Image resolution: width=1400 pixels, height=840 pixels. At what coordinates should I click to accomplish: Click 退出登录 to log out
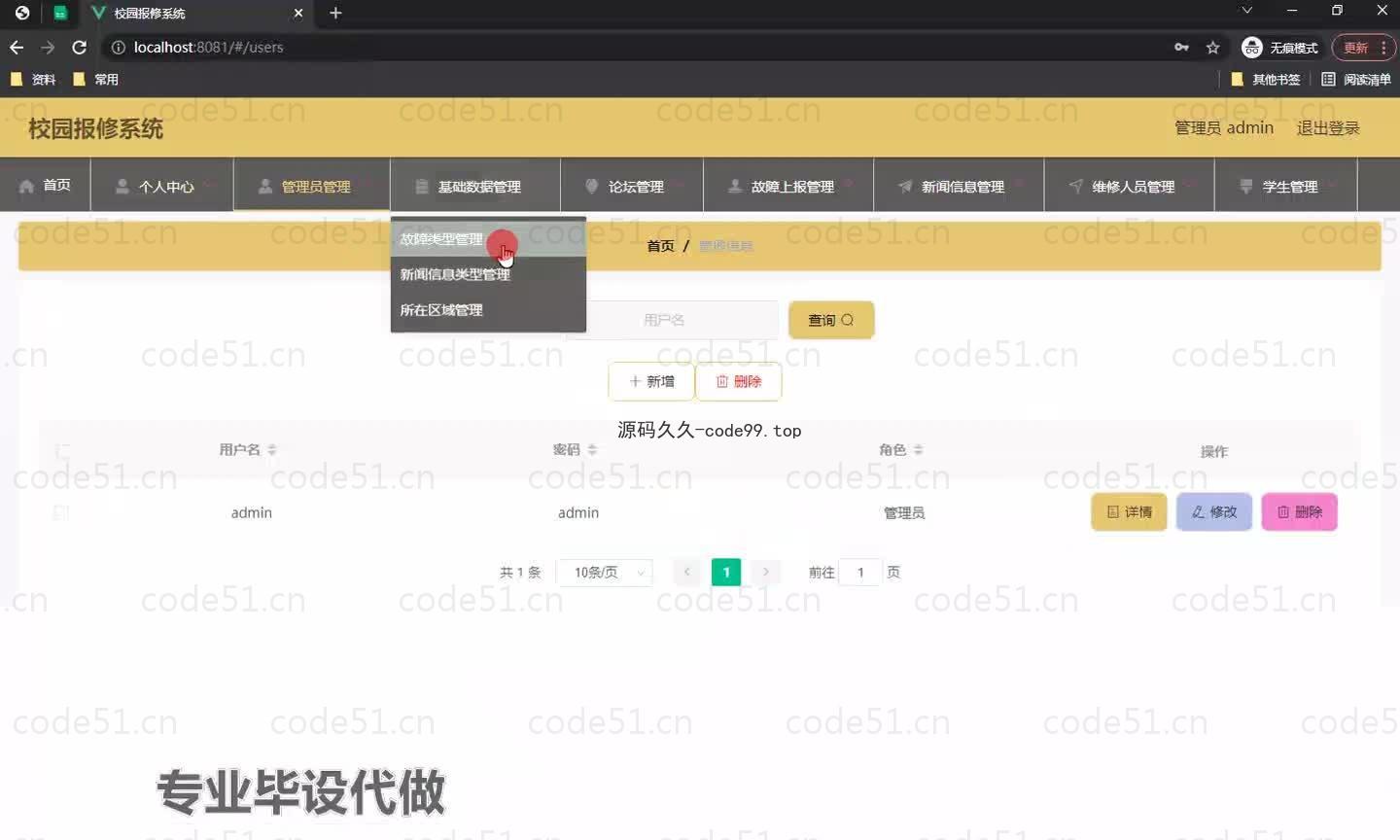[x=1328, y=127]
